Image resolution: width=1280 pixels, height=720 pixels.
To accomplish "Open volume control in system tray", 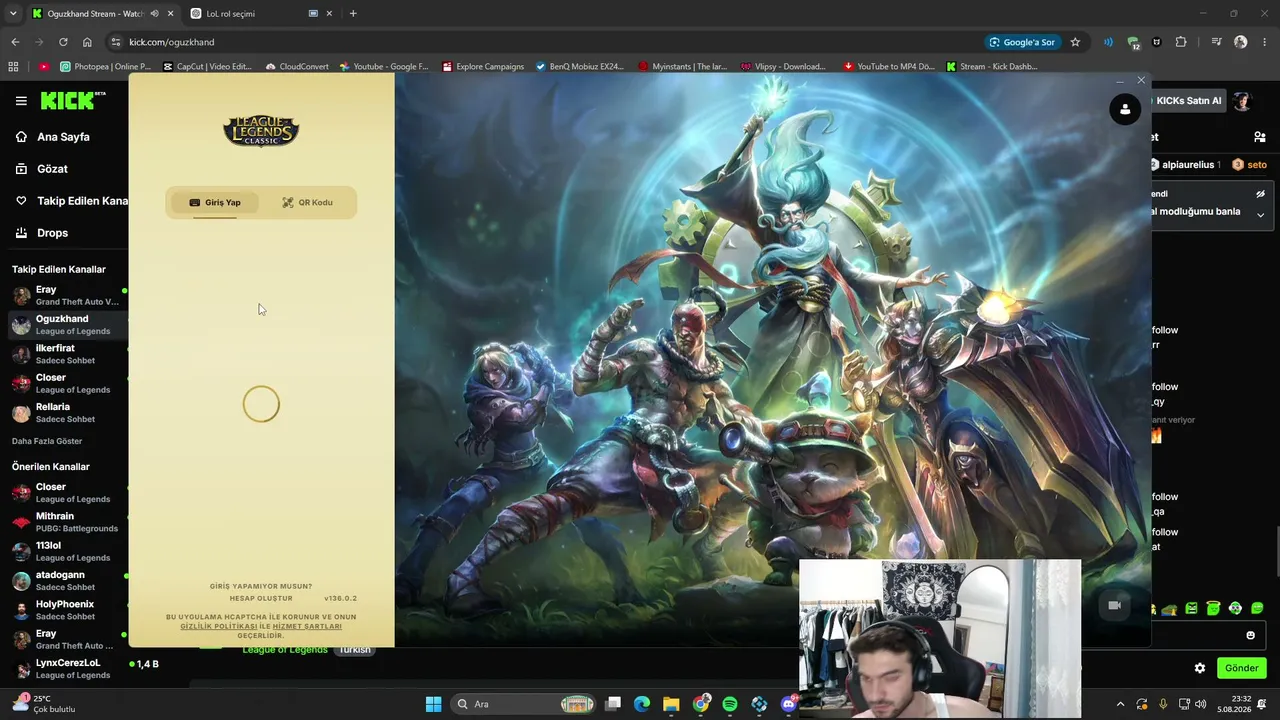I will (1200, 704).
